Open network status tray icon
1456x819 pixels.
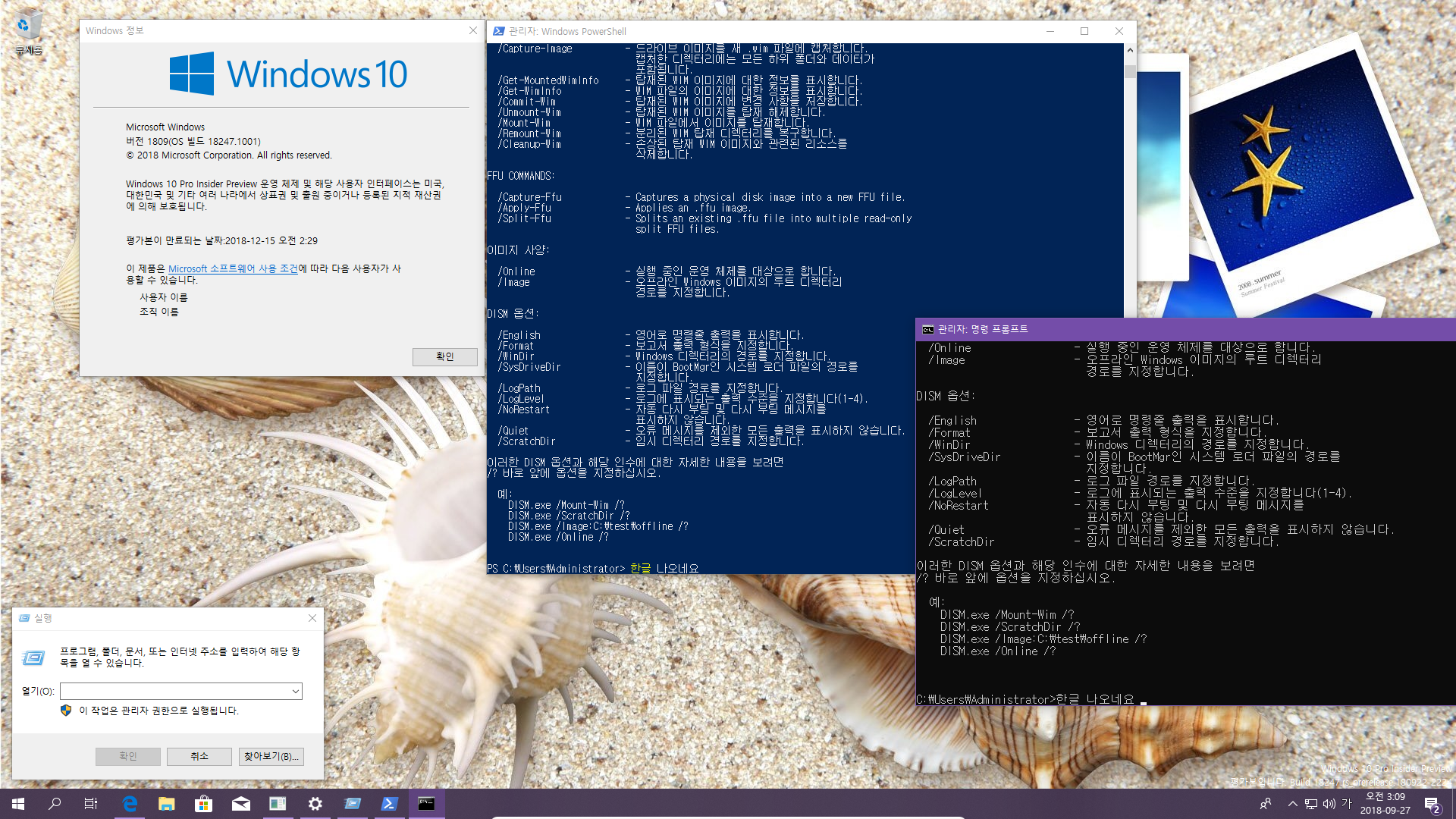click(x=1310, y=804)
